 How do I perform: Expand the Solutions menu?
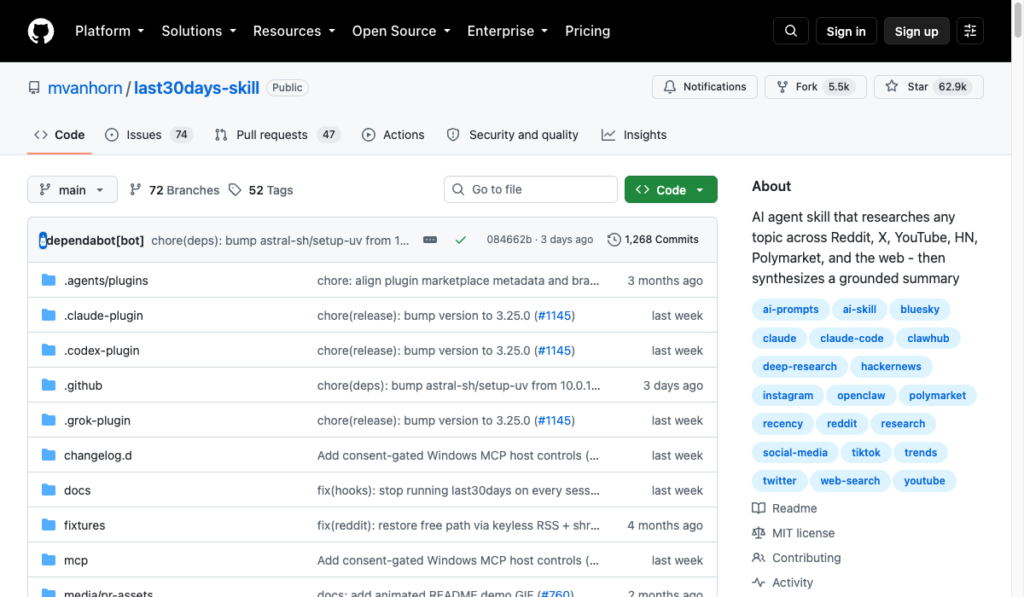tap(199, 31)
